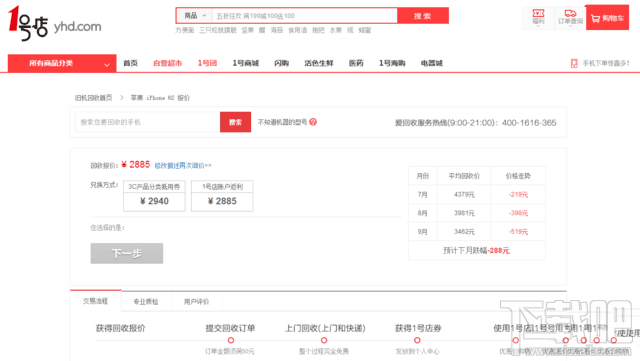The width and height of the screenshot is (640, 361).
Task: Click the -519元 trend value
Action: [518, 232]
